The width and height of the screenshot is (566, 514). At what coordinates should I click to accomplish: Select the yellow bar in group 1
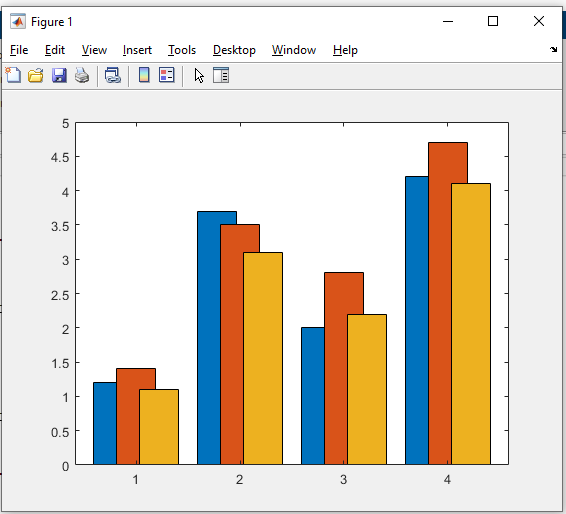[x=159, y=427]
